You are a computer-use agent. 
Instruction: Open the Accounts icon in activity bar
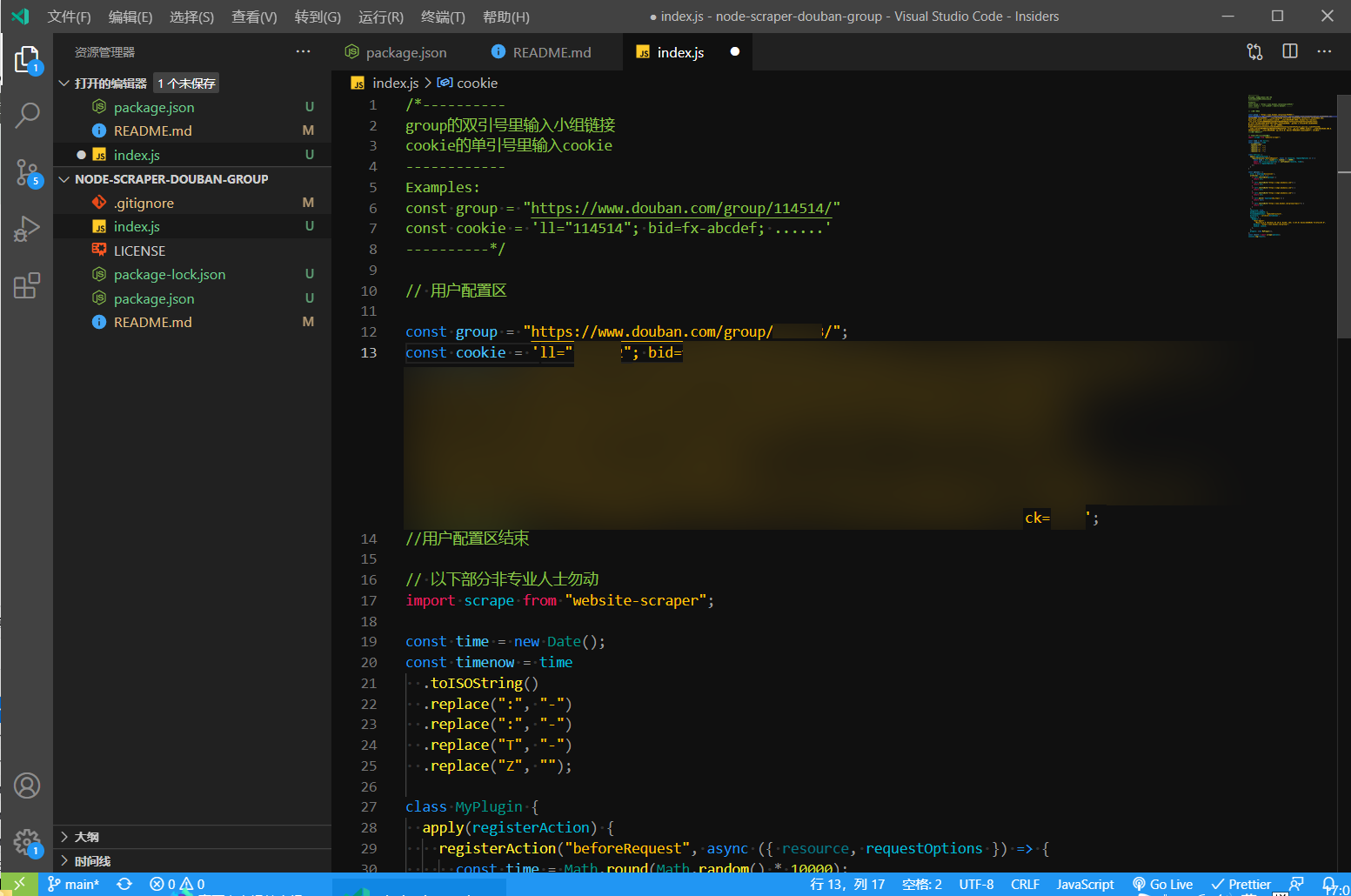(27, 786)
